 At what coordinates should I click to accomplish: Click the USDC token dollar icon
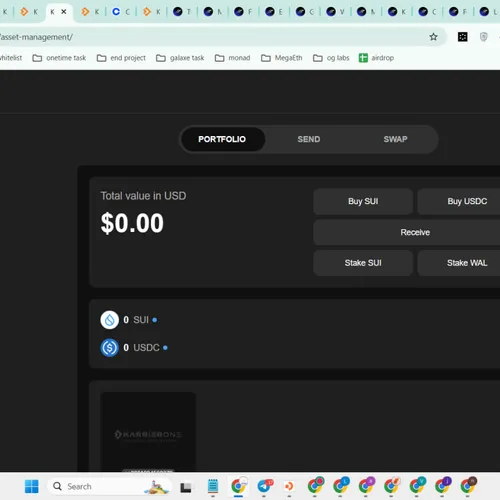coord(110,348)
